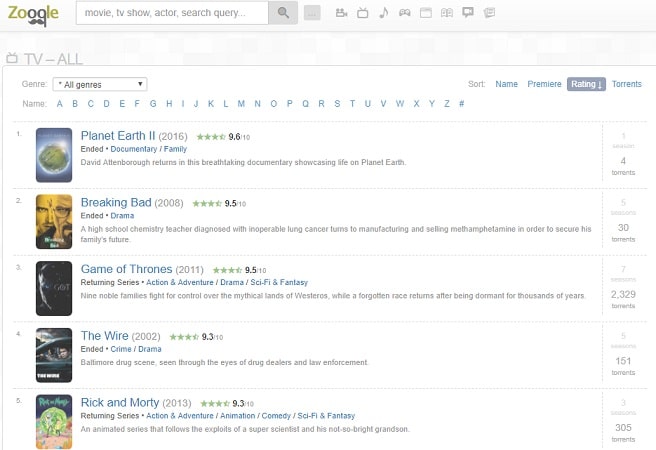Open Action & Adventure genre under Game of Thrones

(179, 282)
